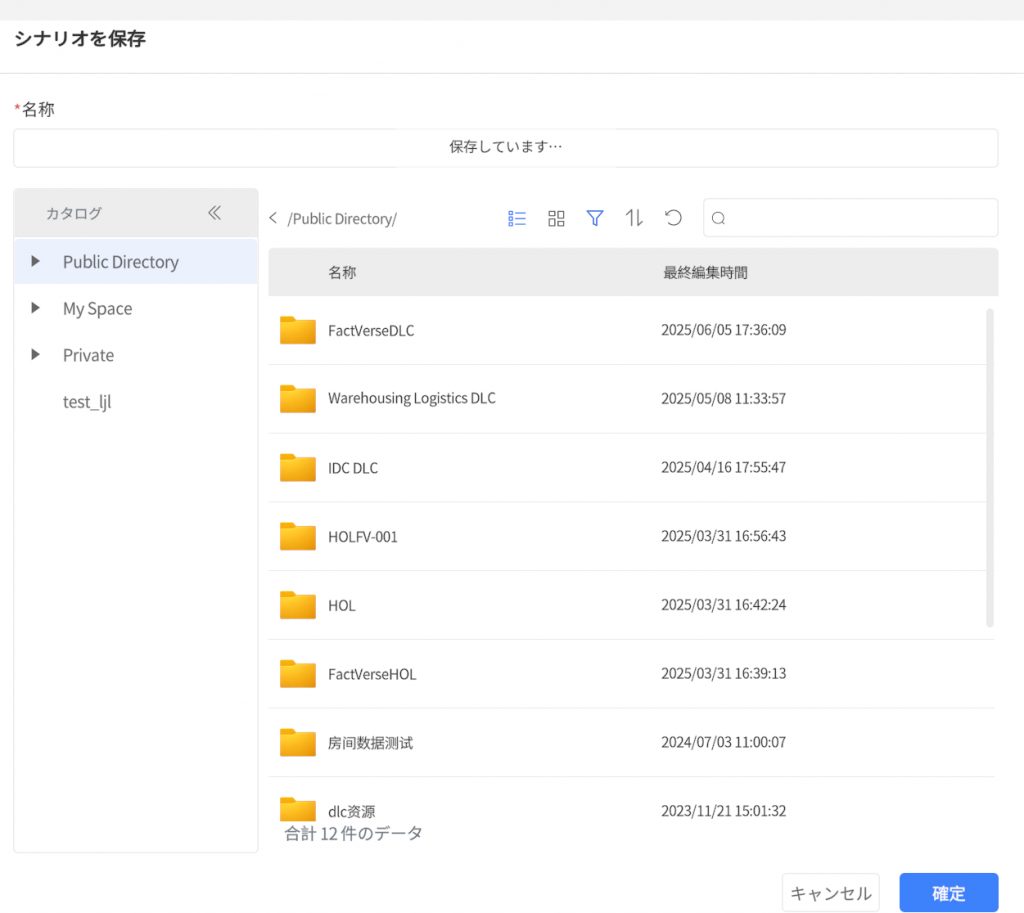1024x913 pixels.
Task: Open the Warehousing Logistics DLC folder
Action: tap(411, 398)
